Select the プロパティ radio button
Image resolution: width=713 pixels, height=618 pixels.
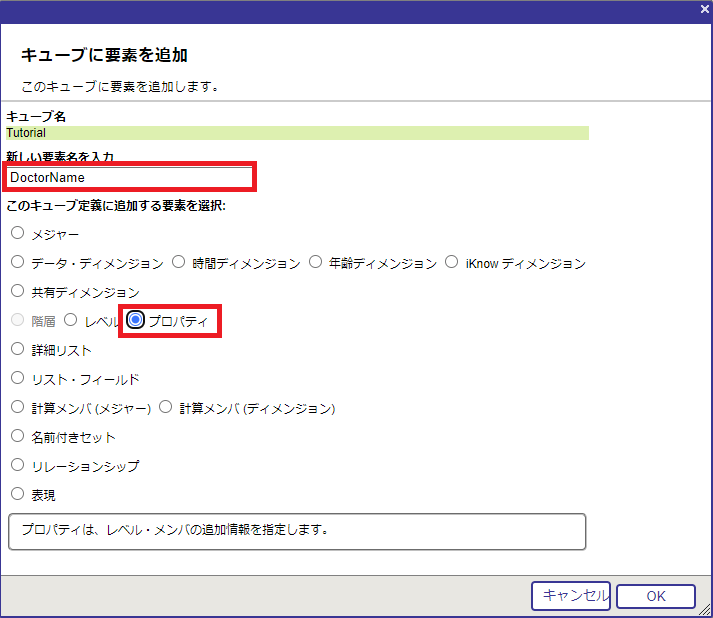[136, 320]
